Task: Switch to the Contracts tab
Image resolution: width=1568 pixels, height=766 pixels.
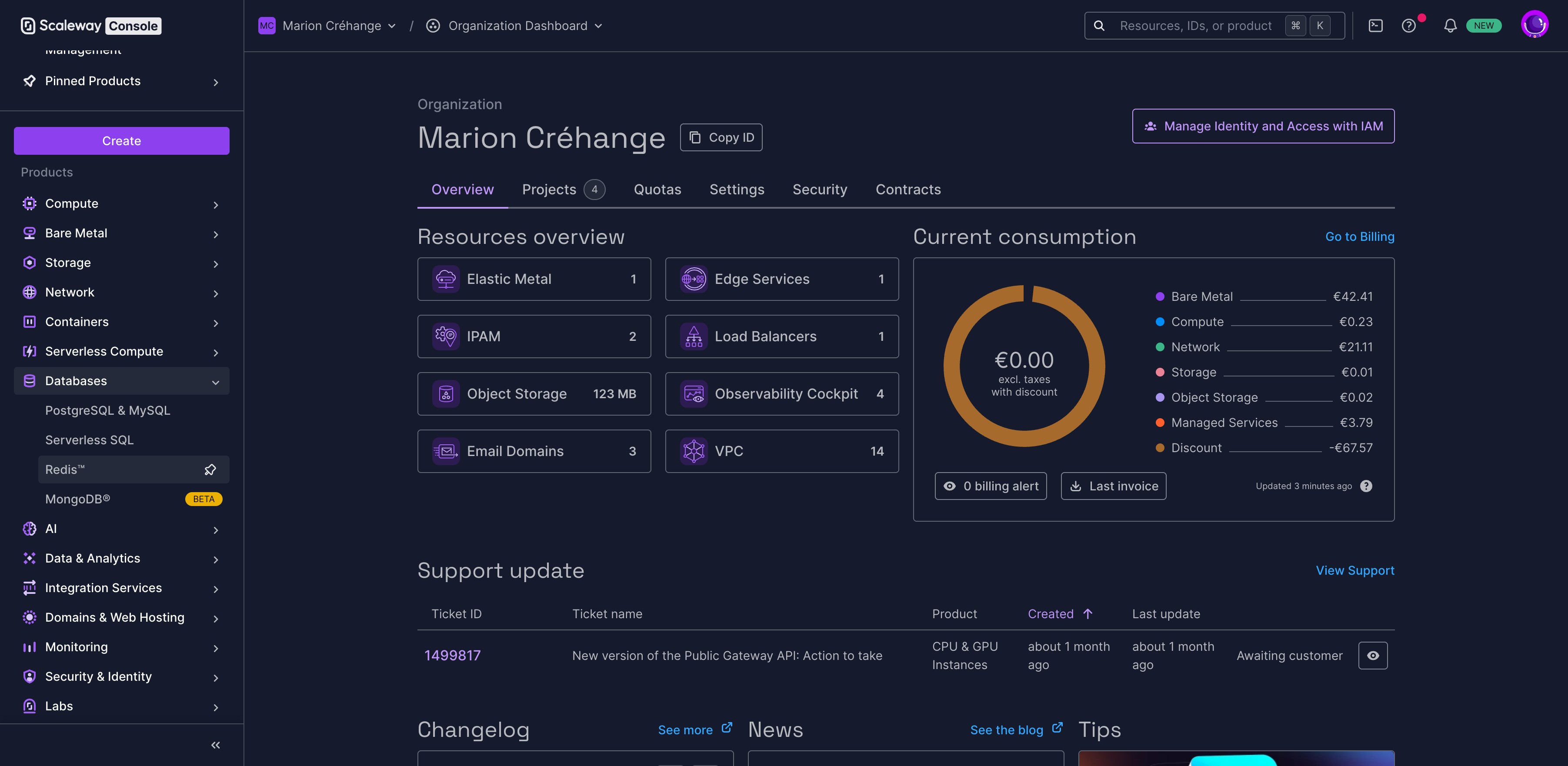Action: tap(907, 189)
